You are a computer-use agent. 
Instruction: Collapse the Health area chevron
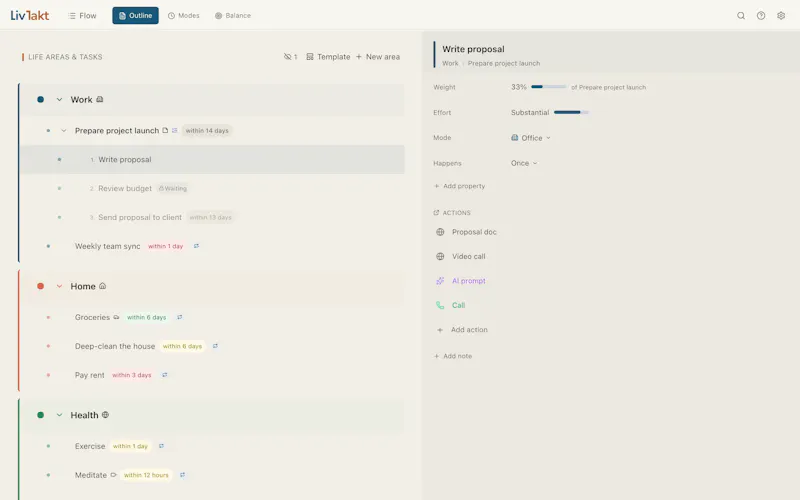pyautogui.click(x=59, y=415)
